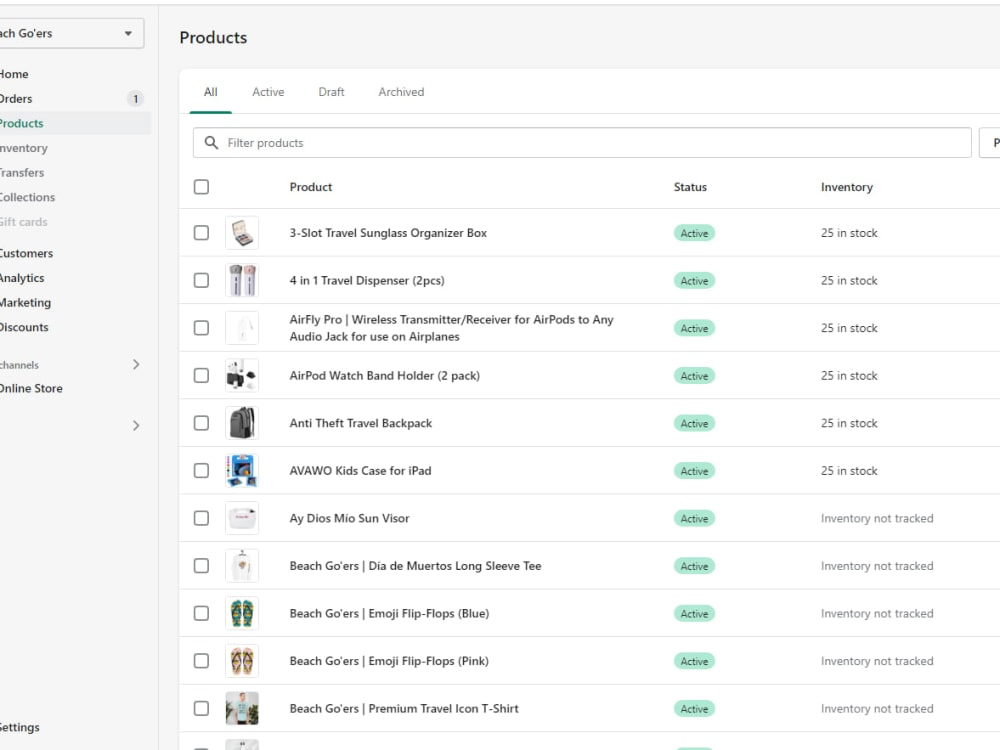Click the Status column header
The image size is (1000, 750).
pyautogui.click(x=690, y=187)
